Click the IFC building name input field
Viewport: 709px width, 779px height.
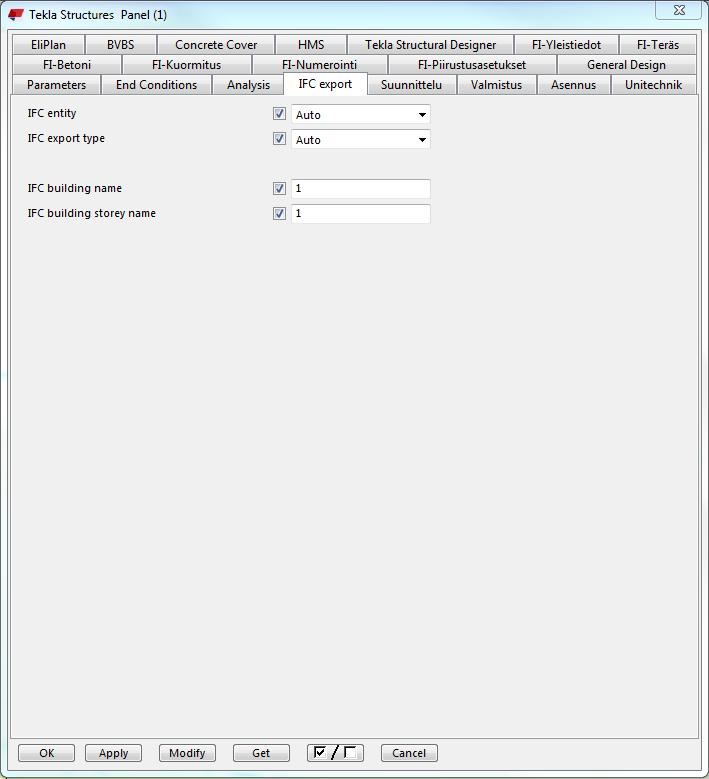[361, 188]
